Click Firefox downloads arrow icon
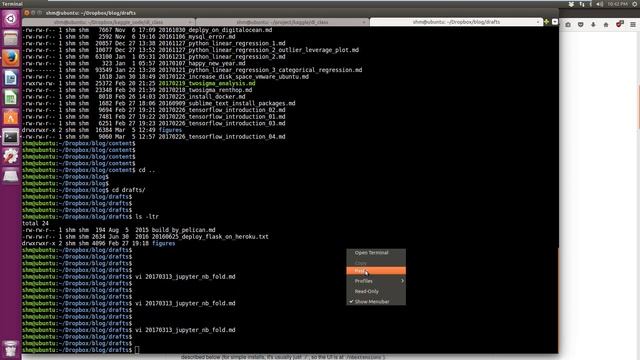This screenshot has height=360, width=640. pyautogui.click(x=593, y=25)
